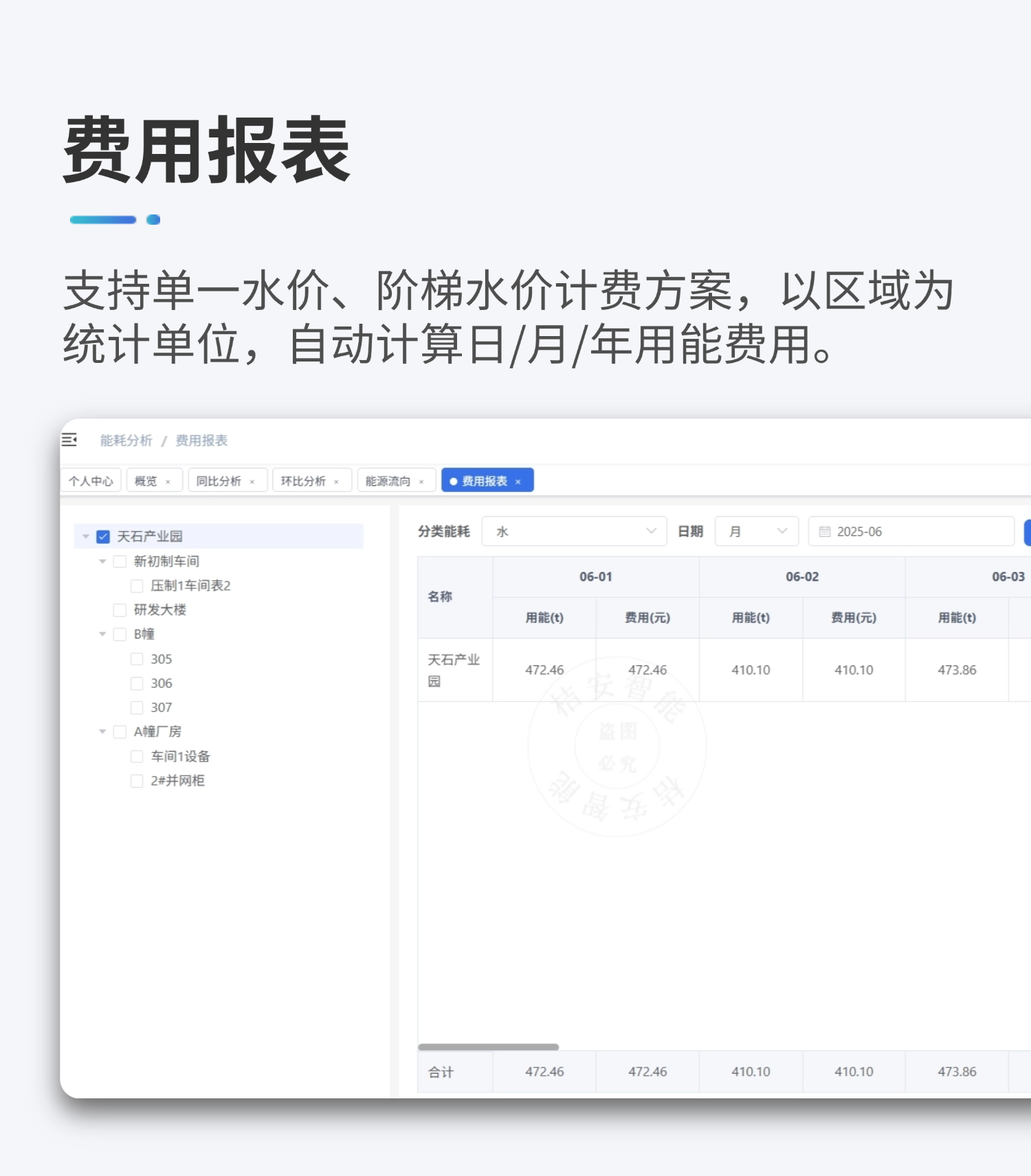The height and width of the screenshot is (1176, 1031).
Task: Click the 名称 column header
Action: [455, 597]
